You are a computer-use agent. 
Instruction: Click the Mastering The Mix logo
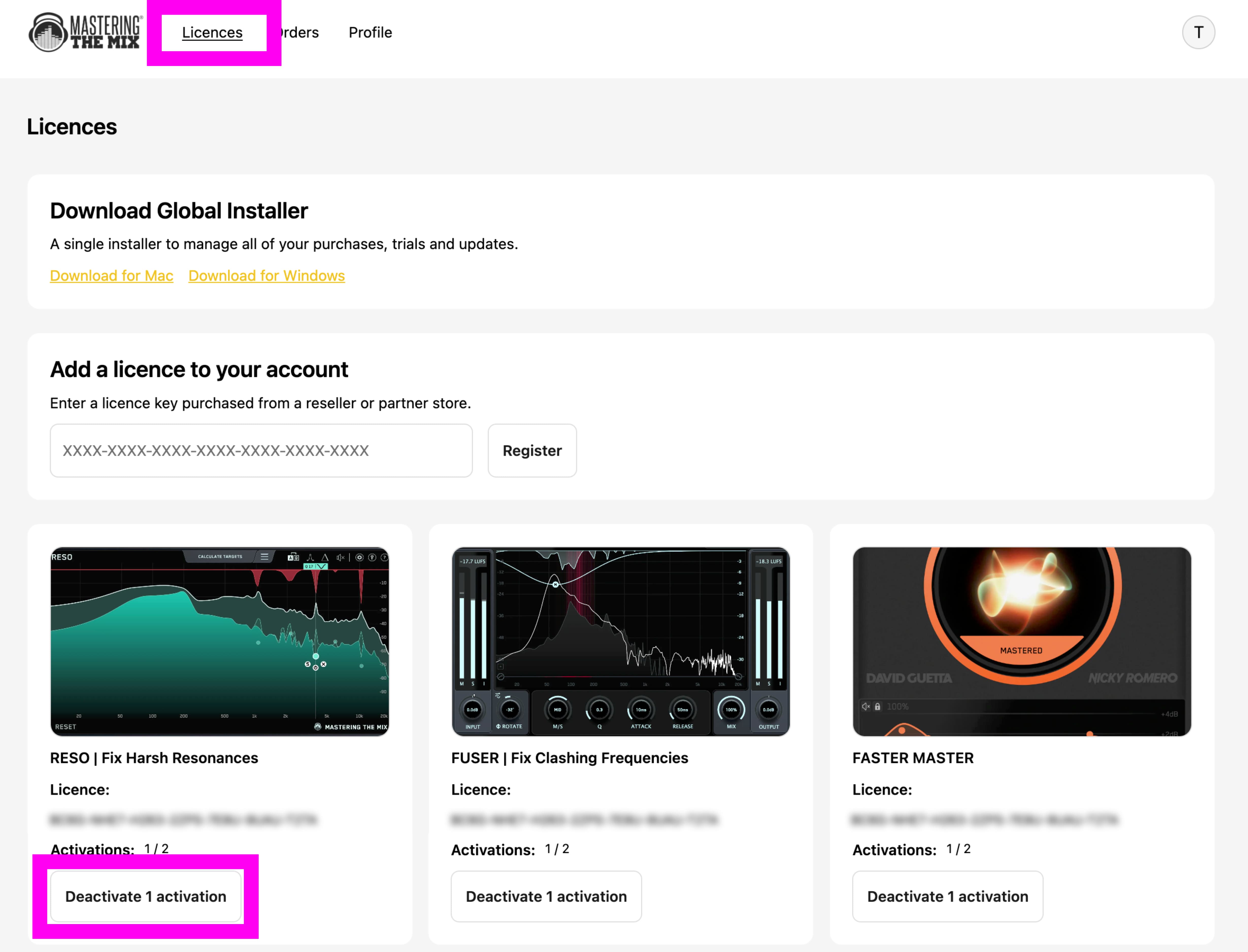click(85, 32)
